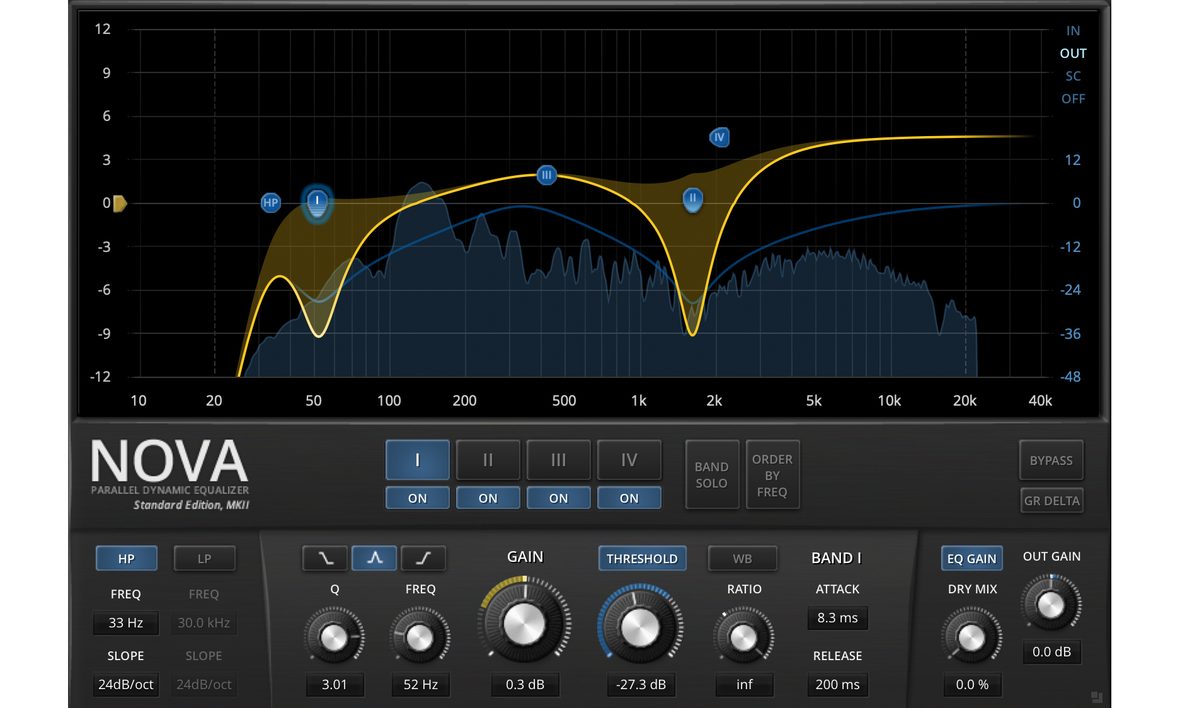Click the HP node in the EQ graph

click(x=270, y=202)
